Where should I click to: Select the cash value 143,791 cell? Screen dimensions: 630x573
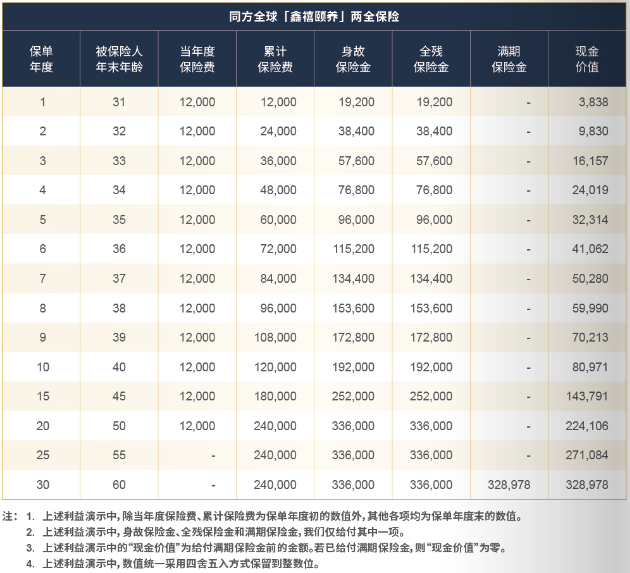coord(586,396)
